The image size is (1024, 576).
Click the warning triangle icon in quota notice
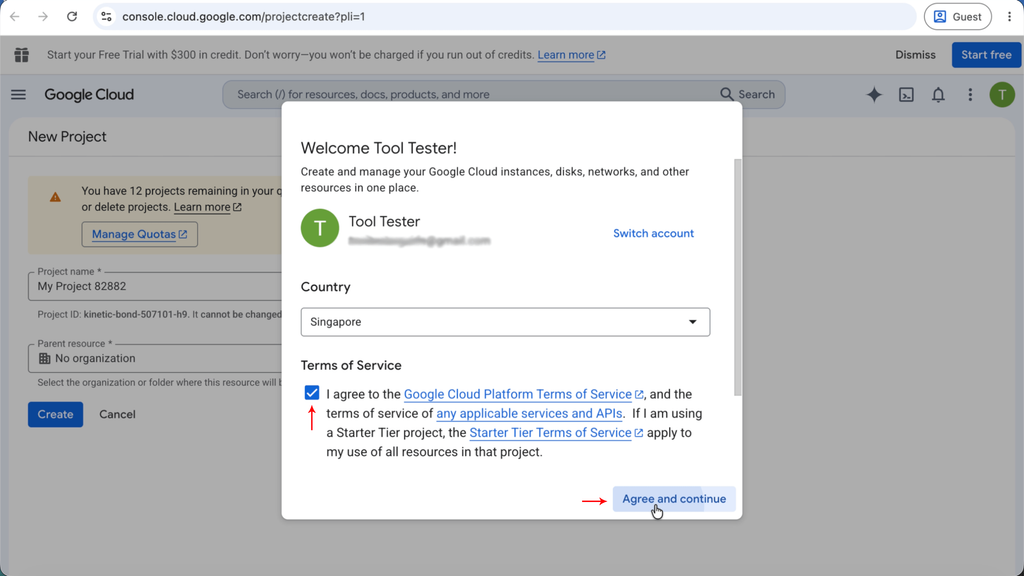55,197
